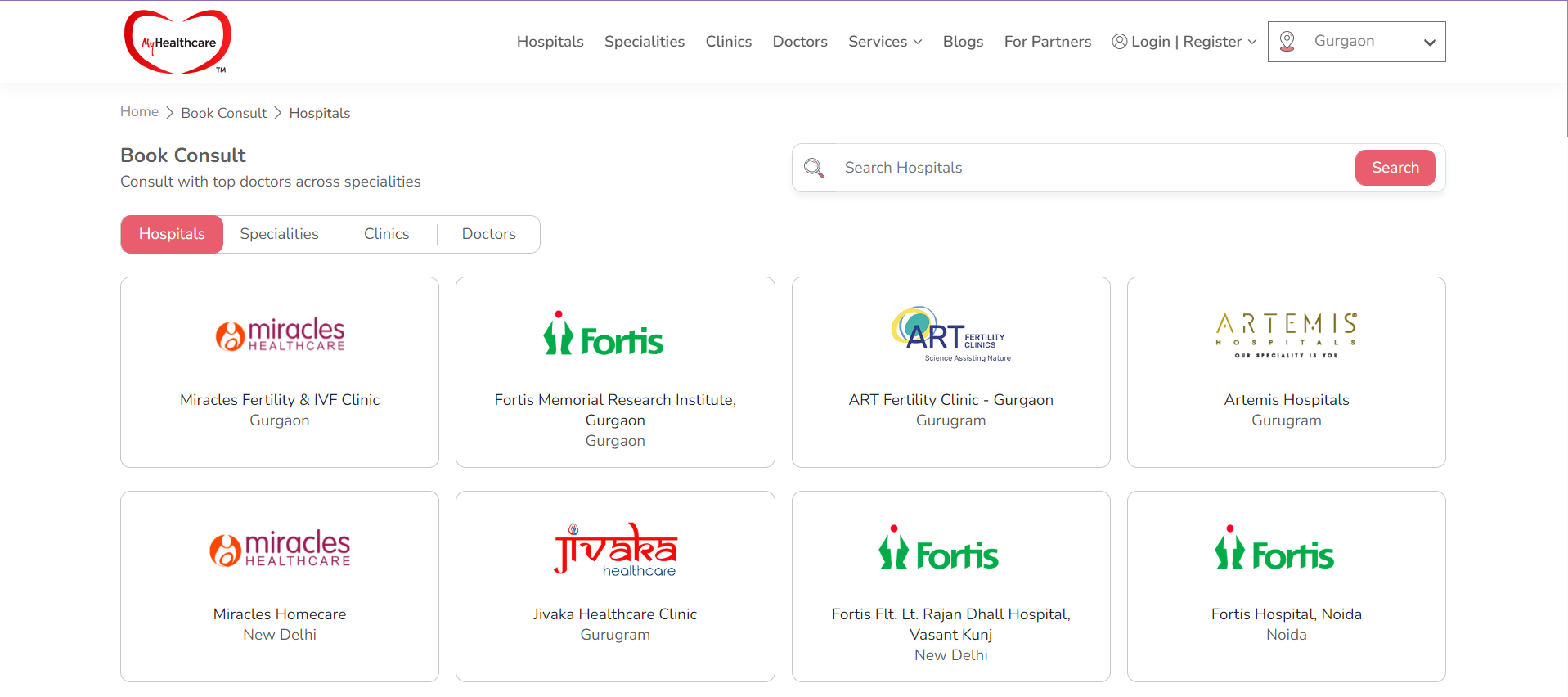Click 'Gurugram' text under Artemis Hospitals
Image resolution: width=1568 pixels, height=697 pixels.
coord(1287,420)
